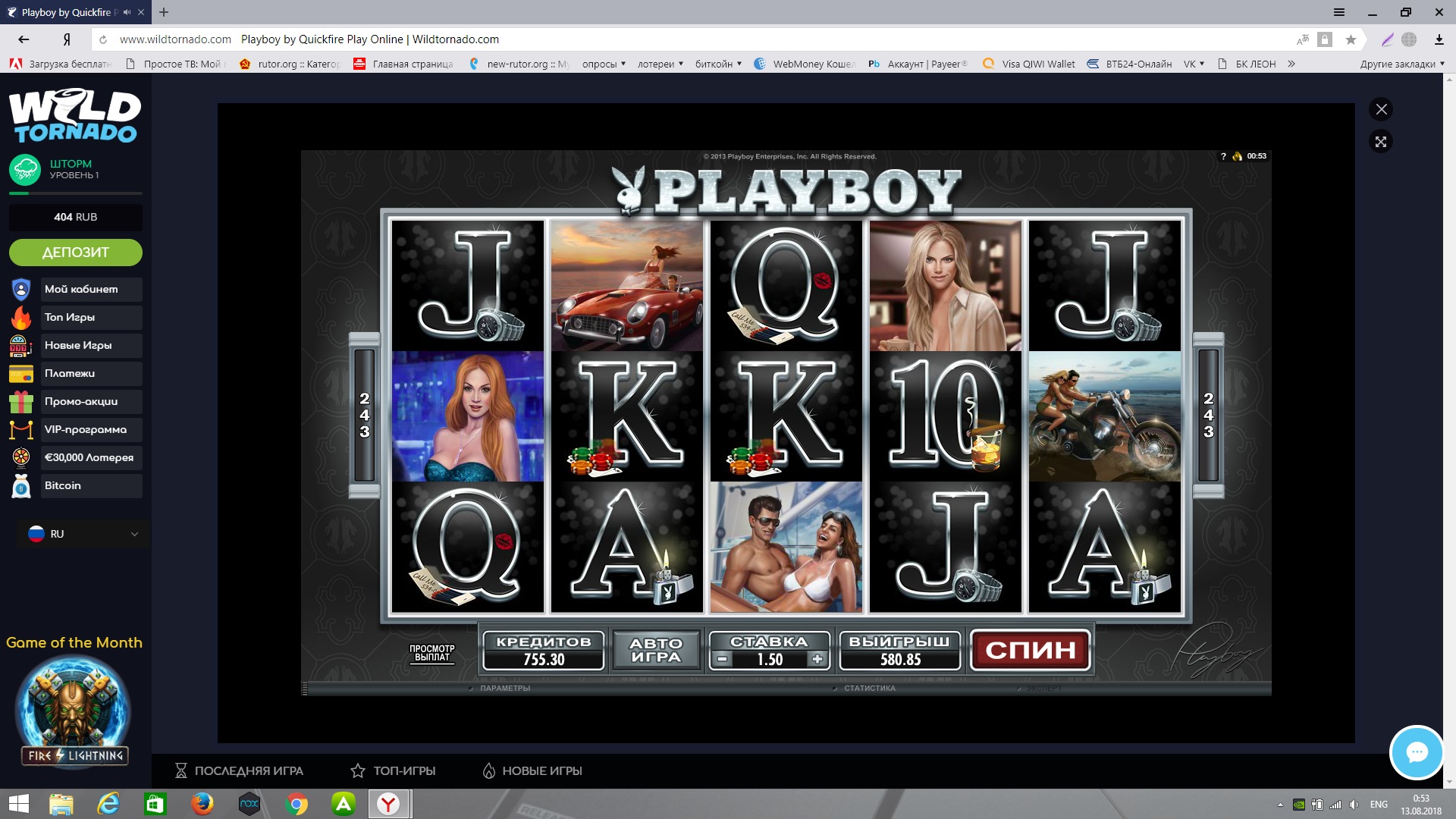The height and width of the screenshot is (819, 1456).
Task: Mute the Playboy tab's audio icon
Action: [x=127, y=12]
